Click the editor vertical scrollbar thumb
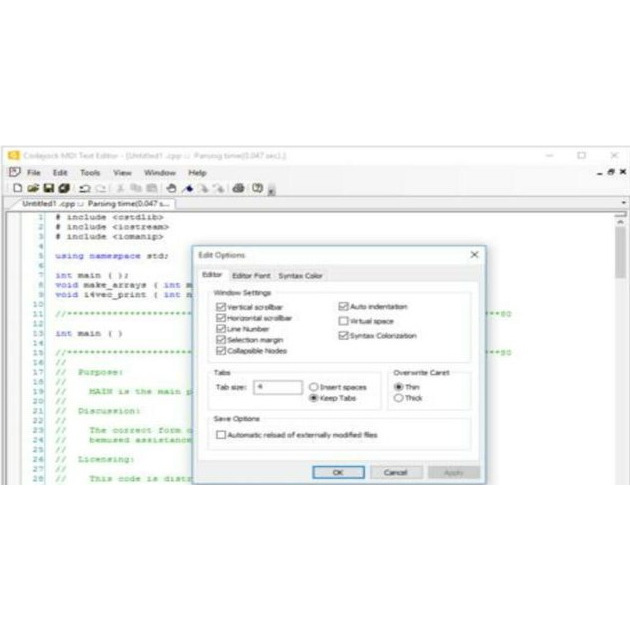Viewport: 630px width, 630px height. pos(621,252)
